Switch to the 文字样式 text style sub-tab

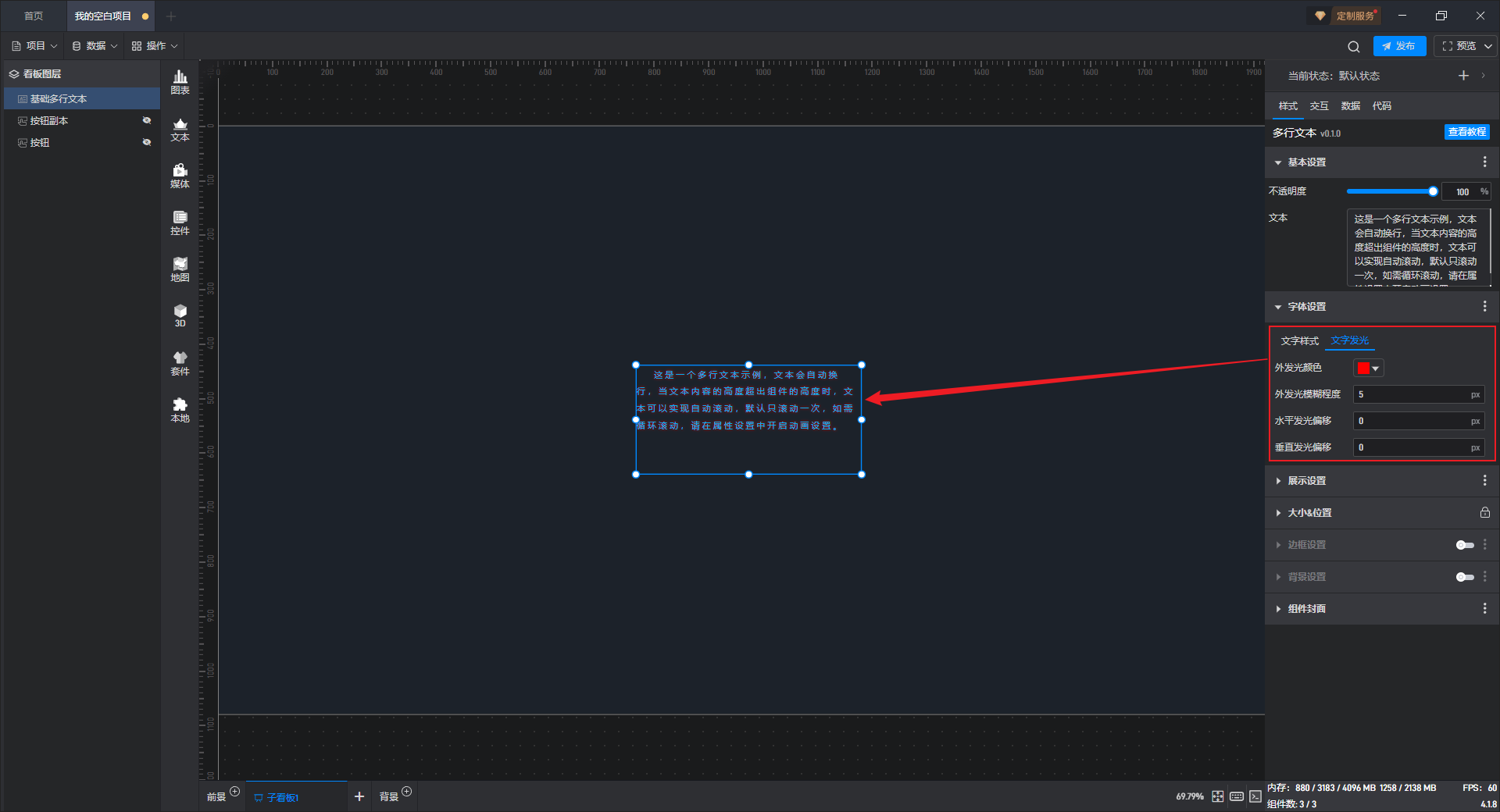(x=1299, y=341)
